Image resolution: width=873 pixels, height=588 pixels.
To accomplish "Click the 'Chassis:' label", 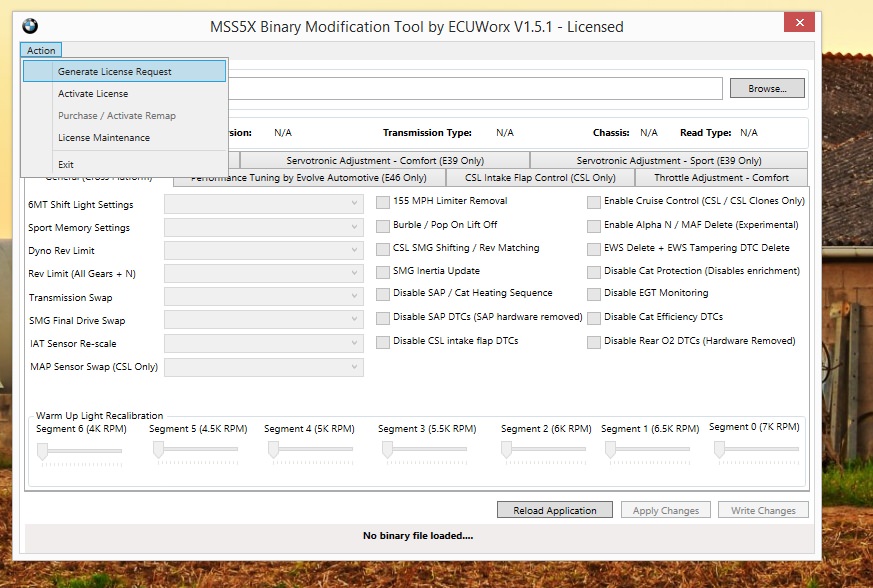I will click(611, 133).
